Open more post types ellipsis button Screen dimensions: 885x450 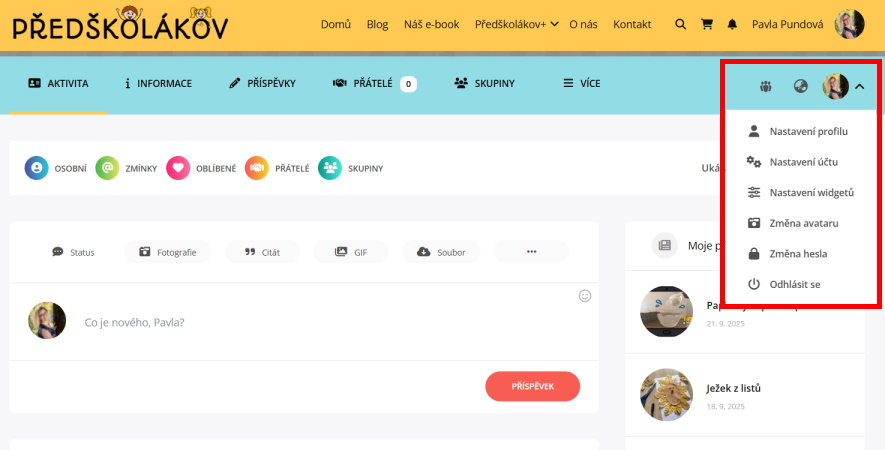[531, 252]
